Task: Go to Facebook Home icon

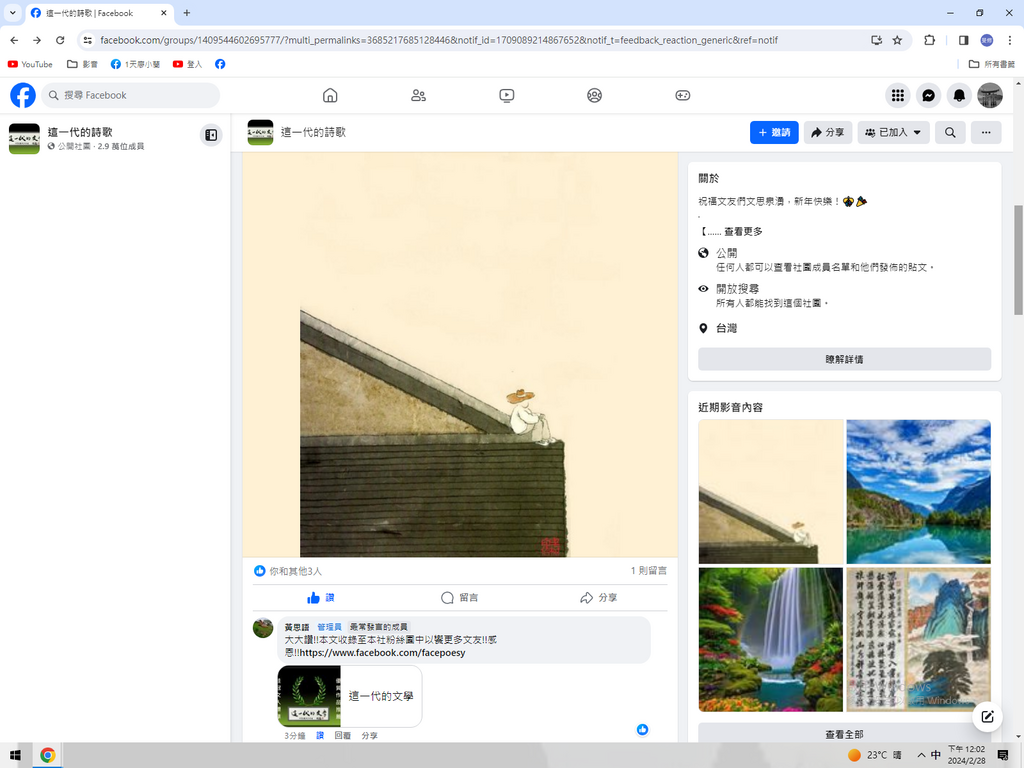Action: tap(330, 95)
